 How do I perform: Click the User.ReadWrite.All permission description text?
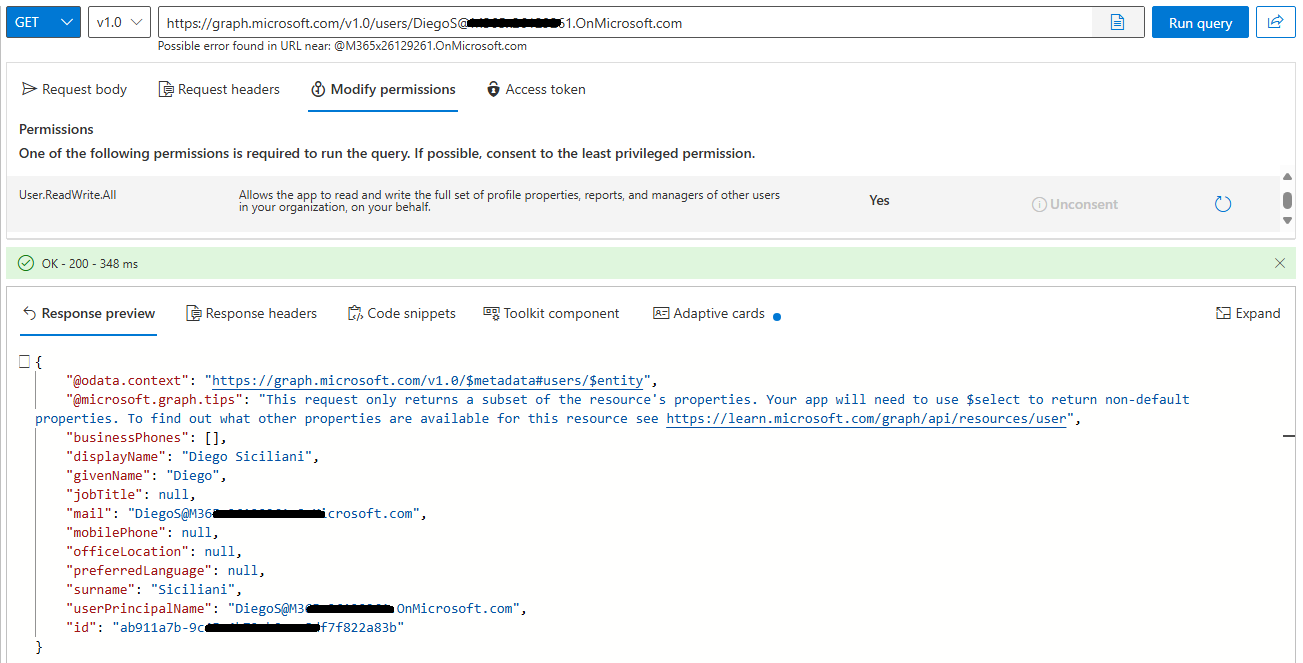[x=509, y=201]
